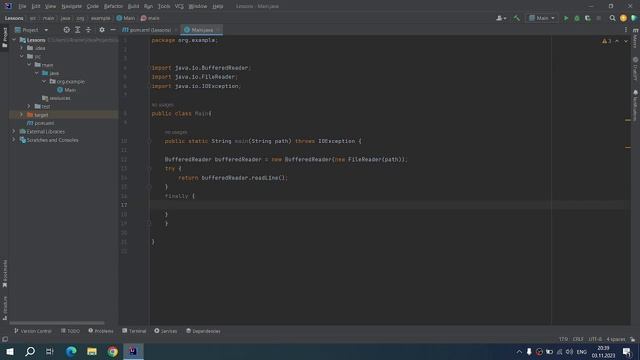The width and height of the screenshot is (640, 360).
Task: Select opened file target icon in Project panel
Action: click(67, 30)
